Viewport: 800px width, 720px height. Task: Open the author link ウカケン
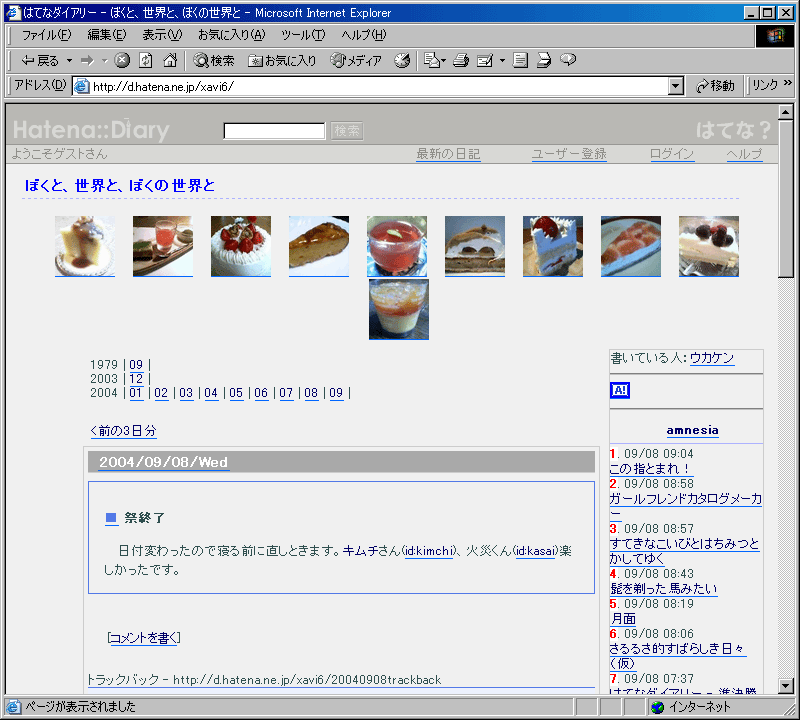pyautogui.click(x=712, y=358)
